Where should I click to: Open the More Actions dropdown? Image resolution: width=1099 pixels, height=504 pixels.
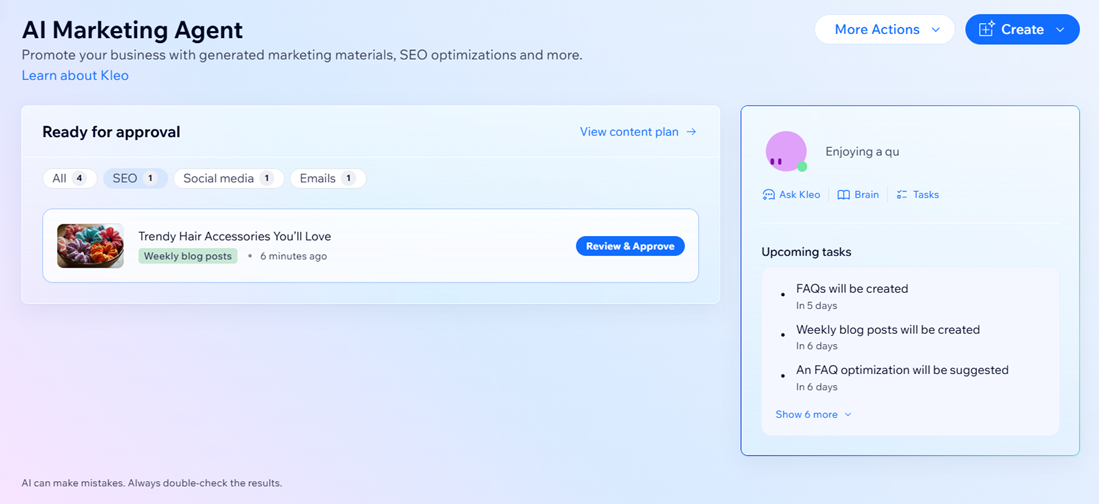pos(885,29)
